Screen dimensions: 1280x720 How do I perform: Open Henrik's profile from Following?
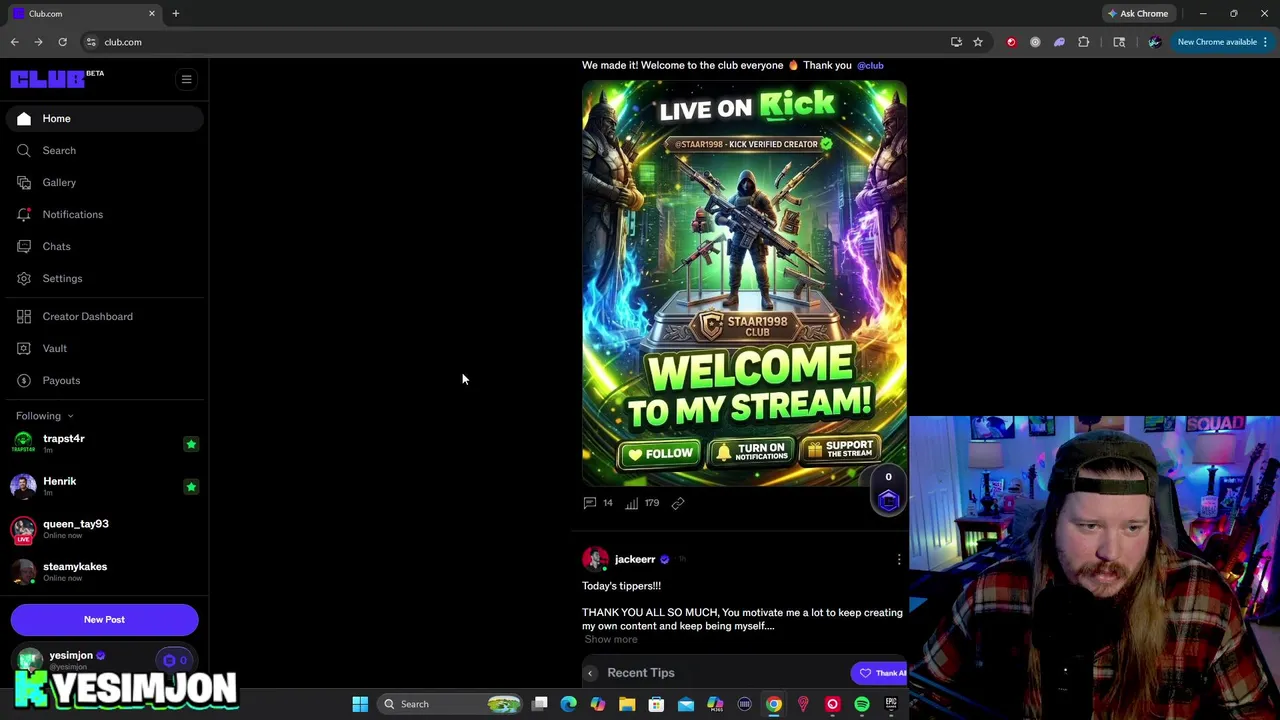[x=59, y=481]
